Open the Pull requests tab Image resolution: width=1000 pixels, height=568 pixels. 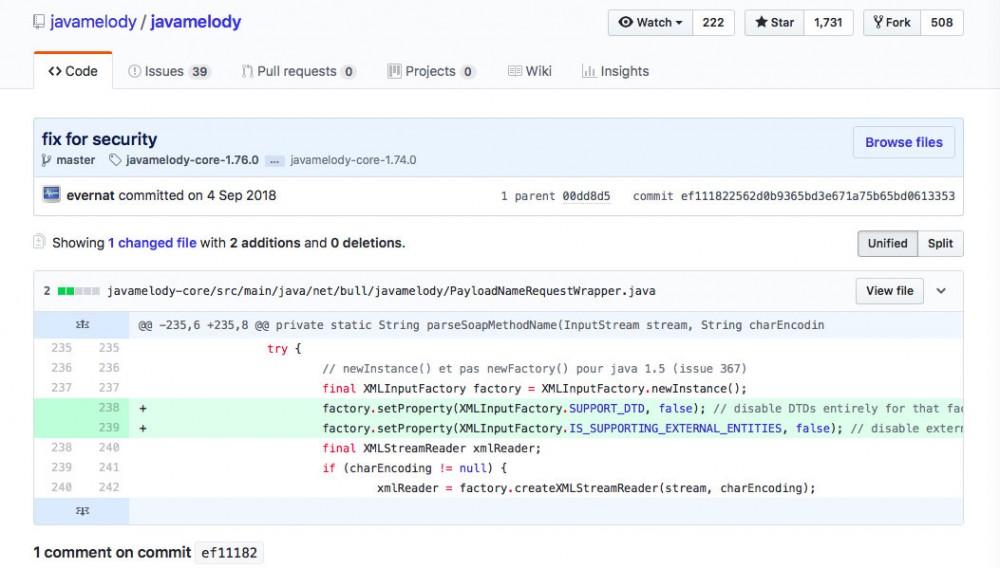(x=298, y=71)
